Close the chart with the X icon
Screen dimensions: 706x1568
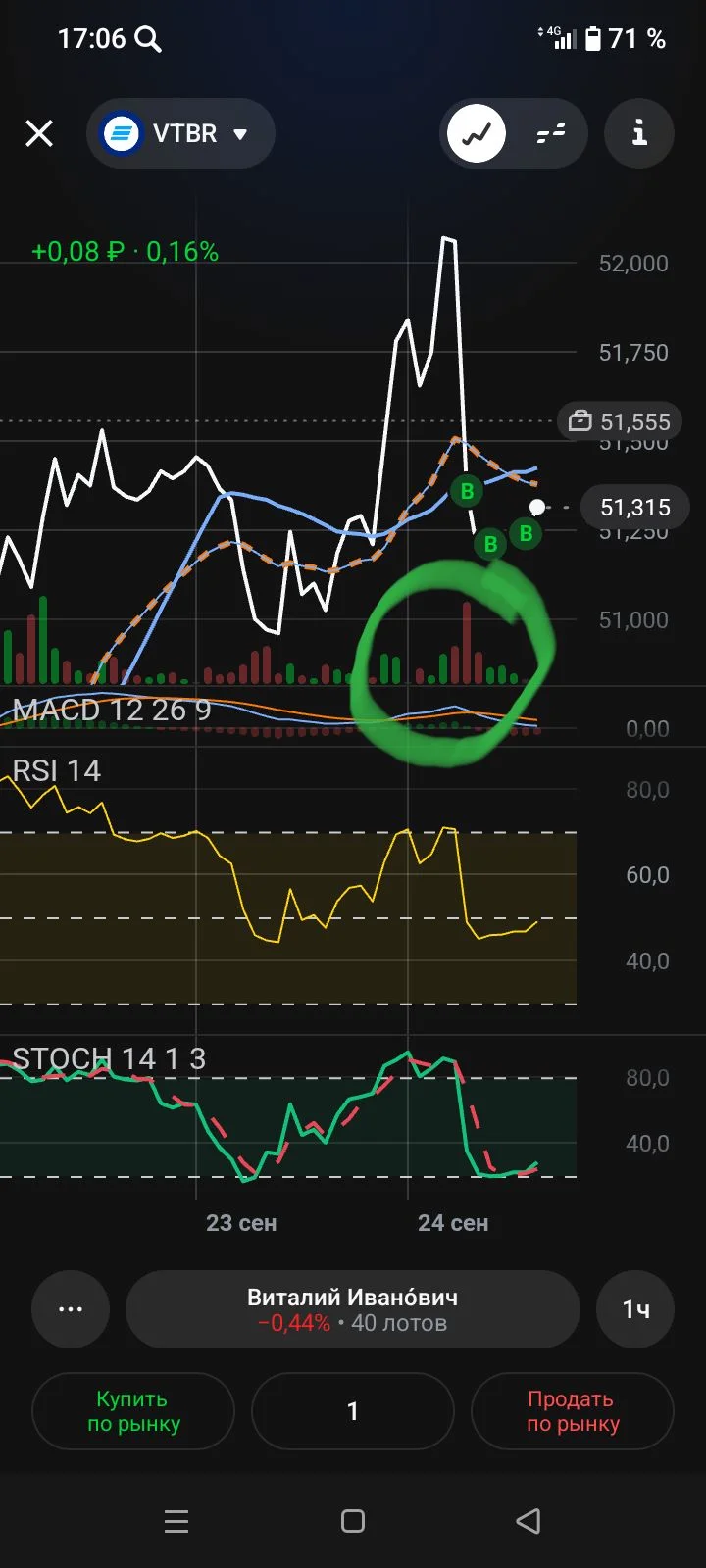tap(39, 133)
